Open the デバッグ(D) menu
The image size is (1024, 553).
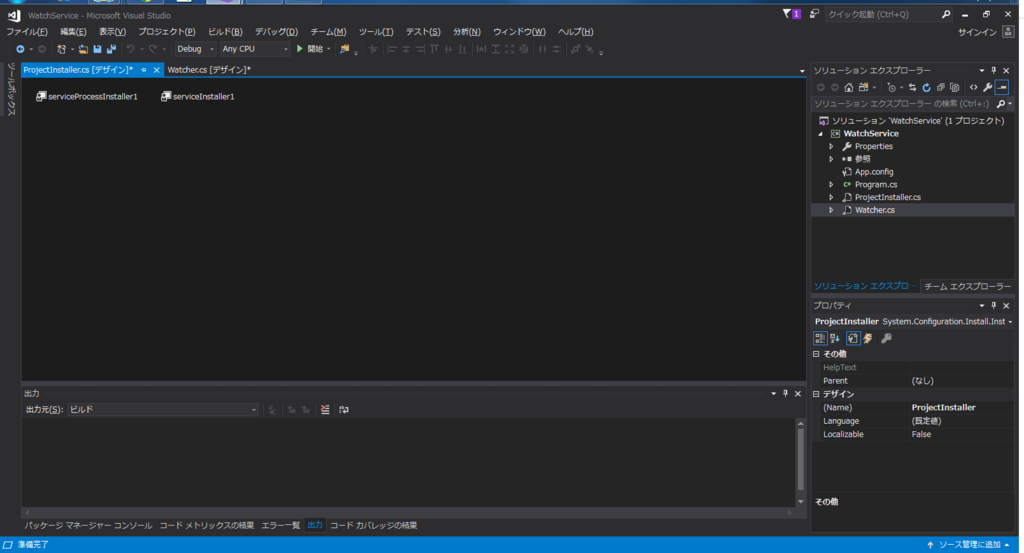tap(276, 31)
